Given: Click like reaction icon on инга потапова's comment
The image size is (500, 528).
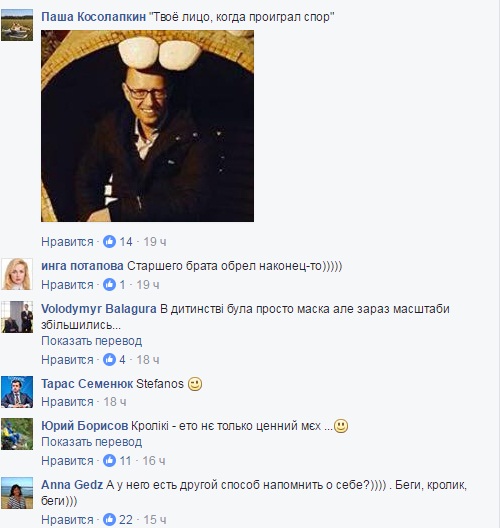Looking at the screenshot, I should click(109, 285).
